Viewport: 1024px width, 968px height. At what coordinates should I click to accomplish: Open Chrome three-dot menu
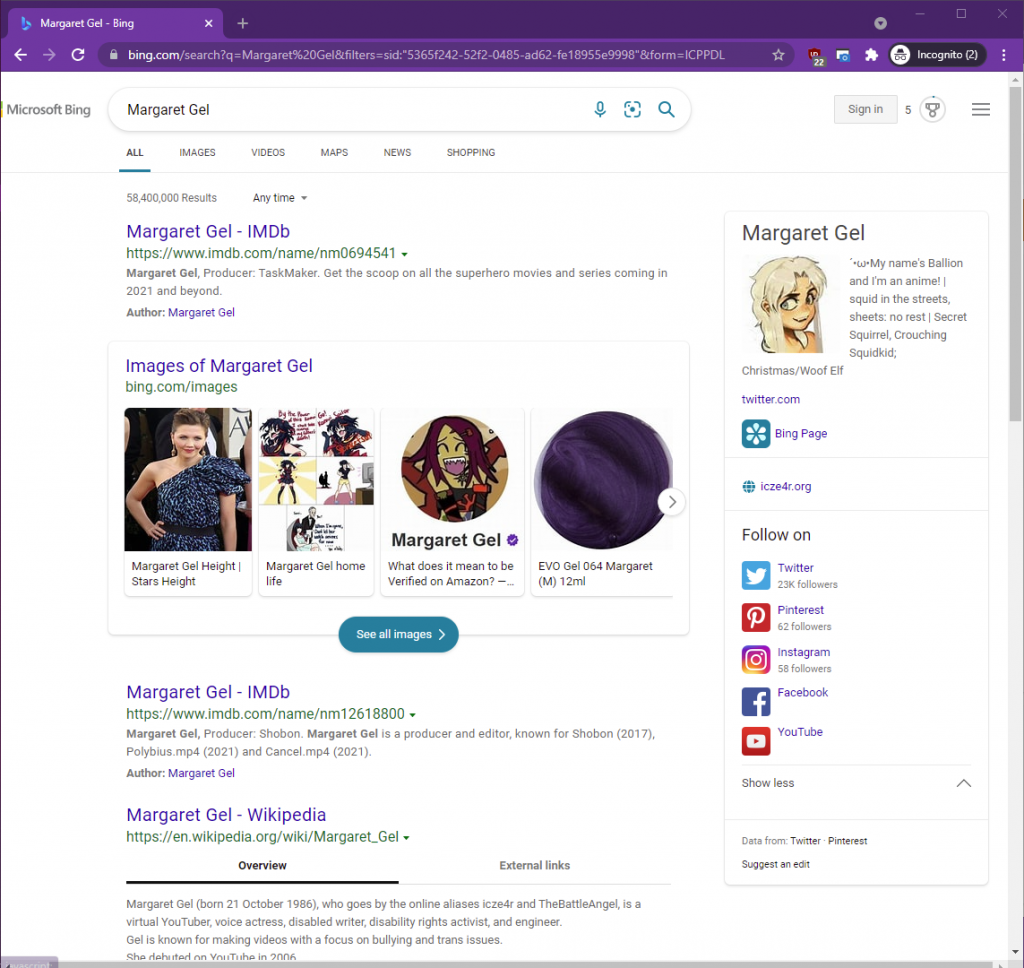[1004, 55]
